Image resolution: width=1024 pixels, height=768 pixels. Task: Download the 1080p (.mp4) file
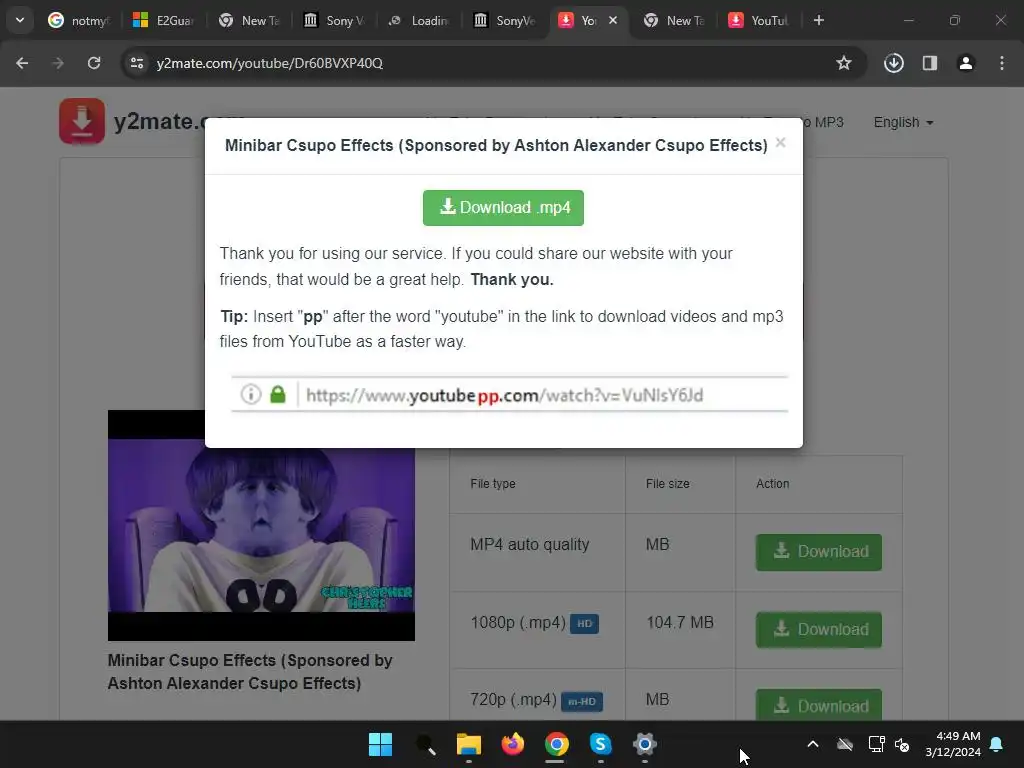(x=818, y=630)
